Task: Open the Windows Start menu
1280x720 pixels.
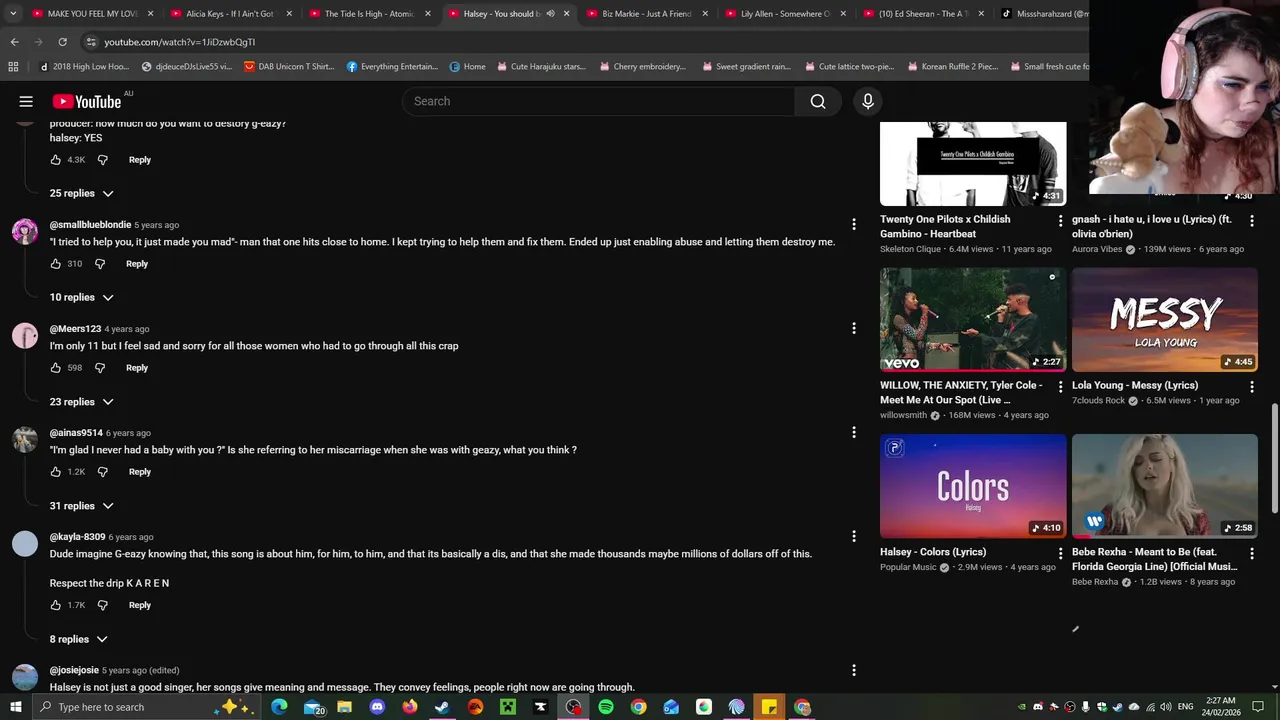Action: 15,707
